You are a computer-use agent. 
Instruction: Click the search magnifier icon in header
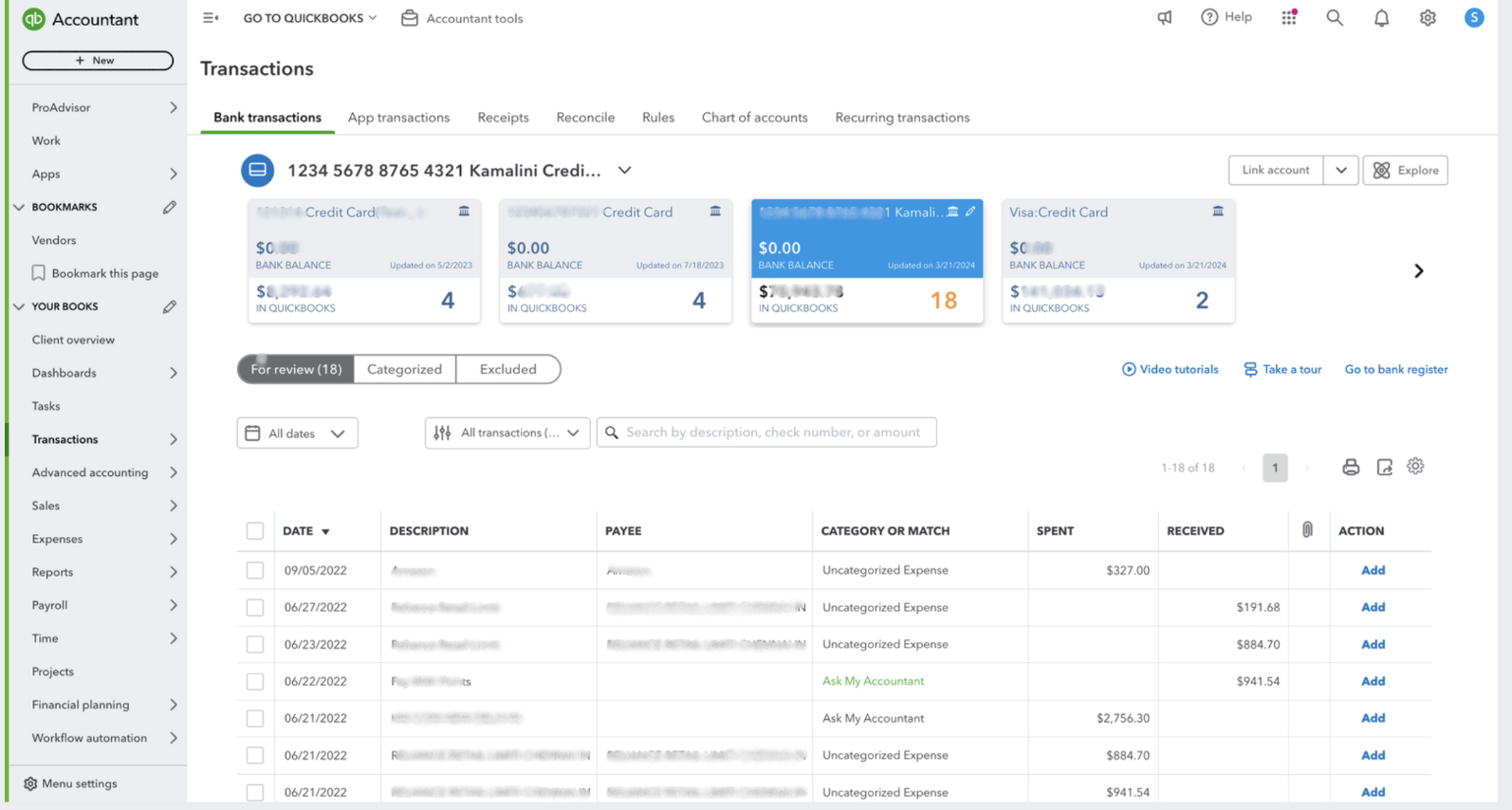click(x=1335, y=17)
